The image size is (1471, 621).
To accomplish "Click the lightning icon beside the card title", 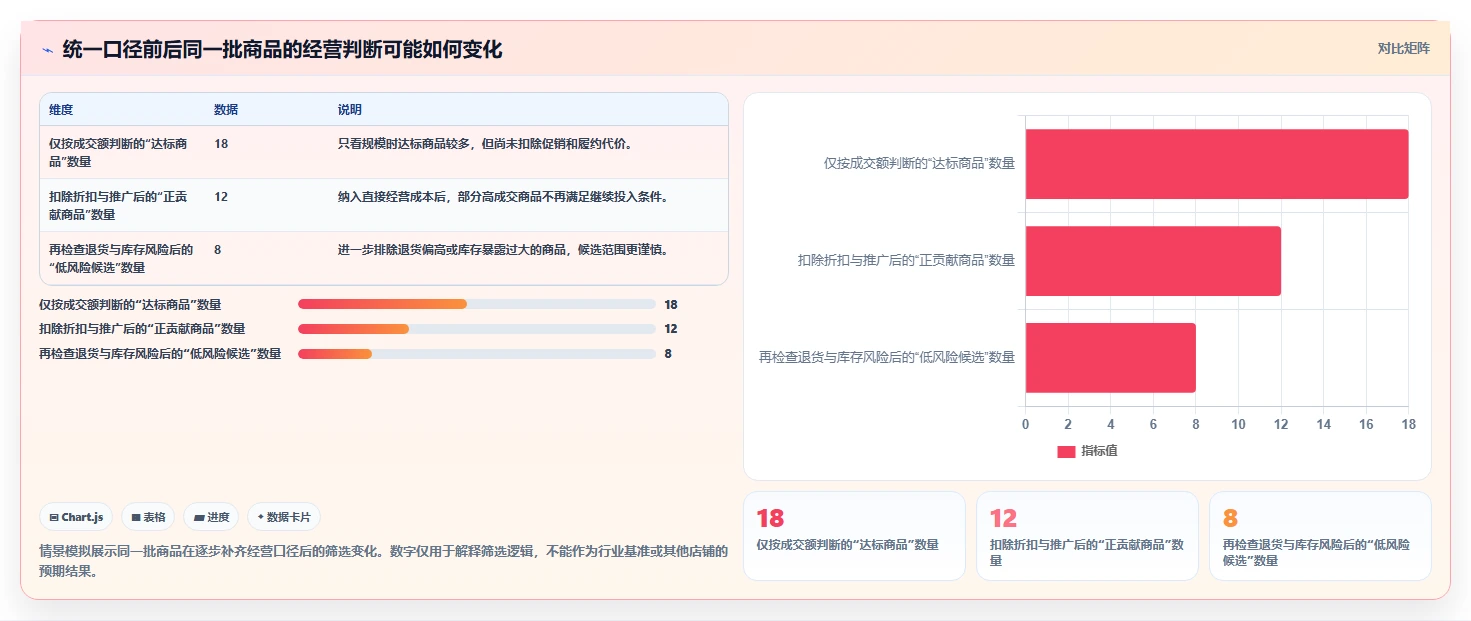I will (x=47, y=49).
